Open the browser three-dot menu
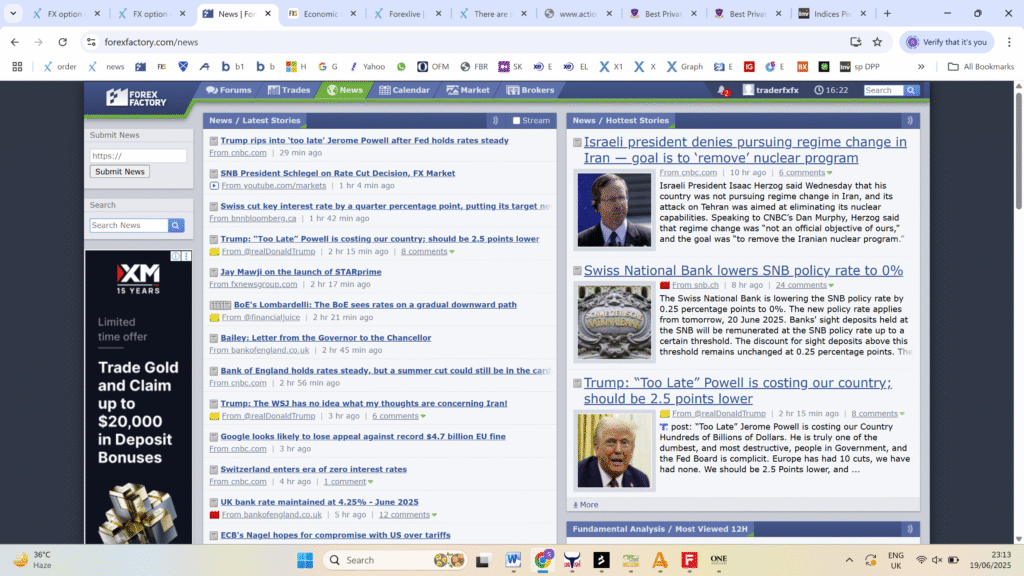Image resolution: width=1024 pixels, height=576 pixels. [x=1009, y=42]
